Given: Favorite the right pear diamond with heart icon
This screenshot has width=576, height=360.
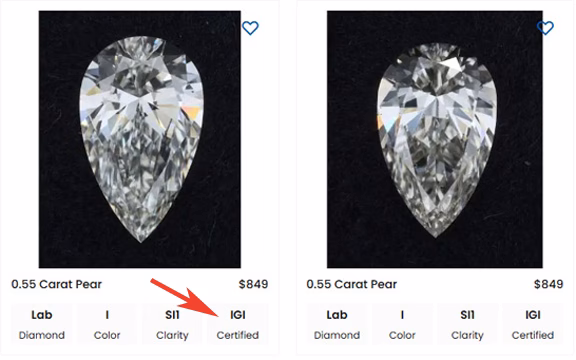Looking at the screenshot, I should pyautogui.click(x=545, y=28).
